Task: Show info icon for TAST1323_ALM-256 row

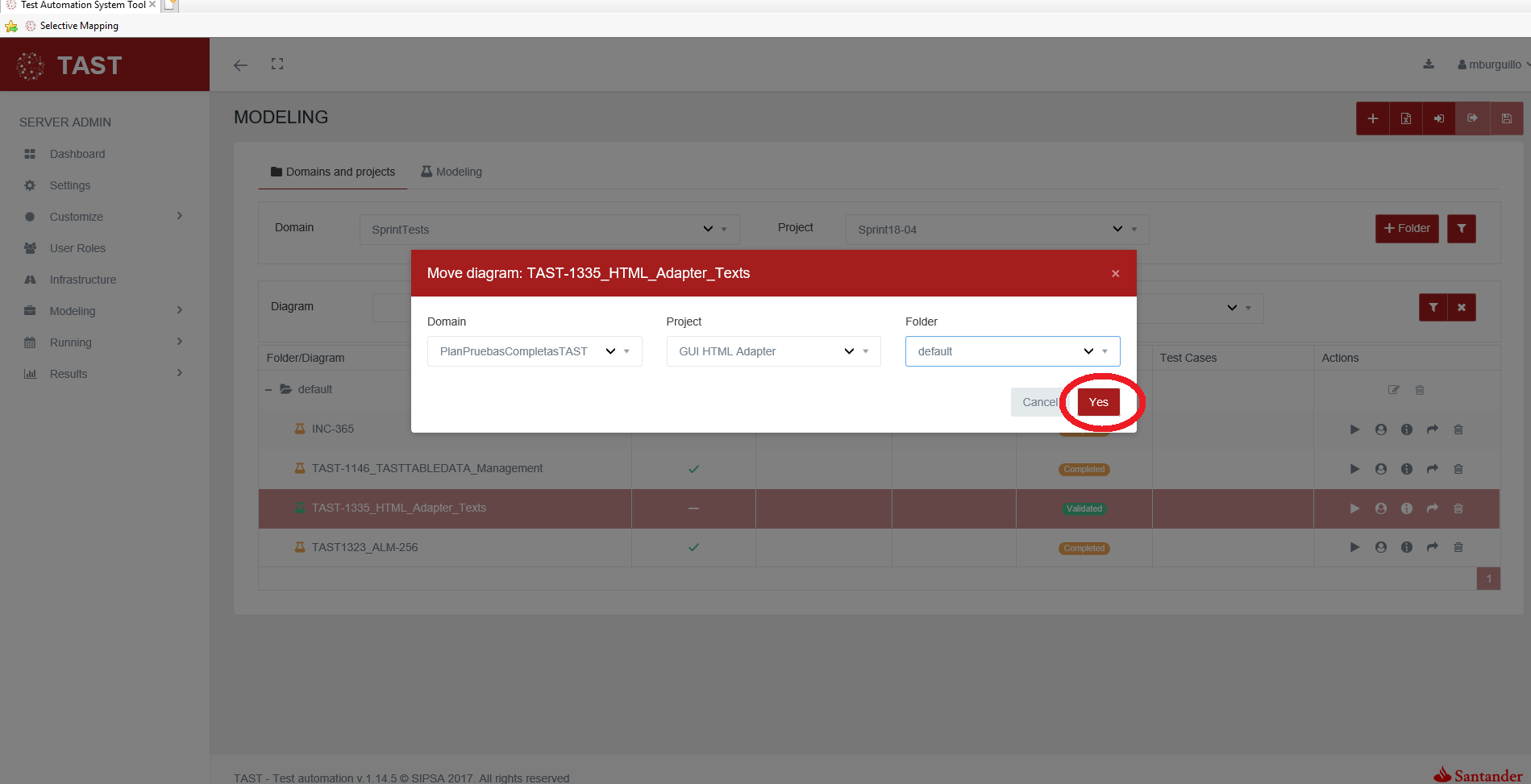Action: 1406,547
